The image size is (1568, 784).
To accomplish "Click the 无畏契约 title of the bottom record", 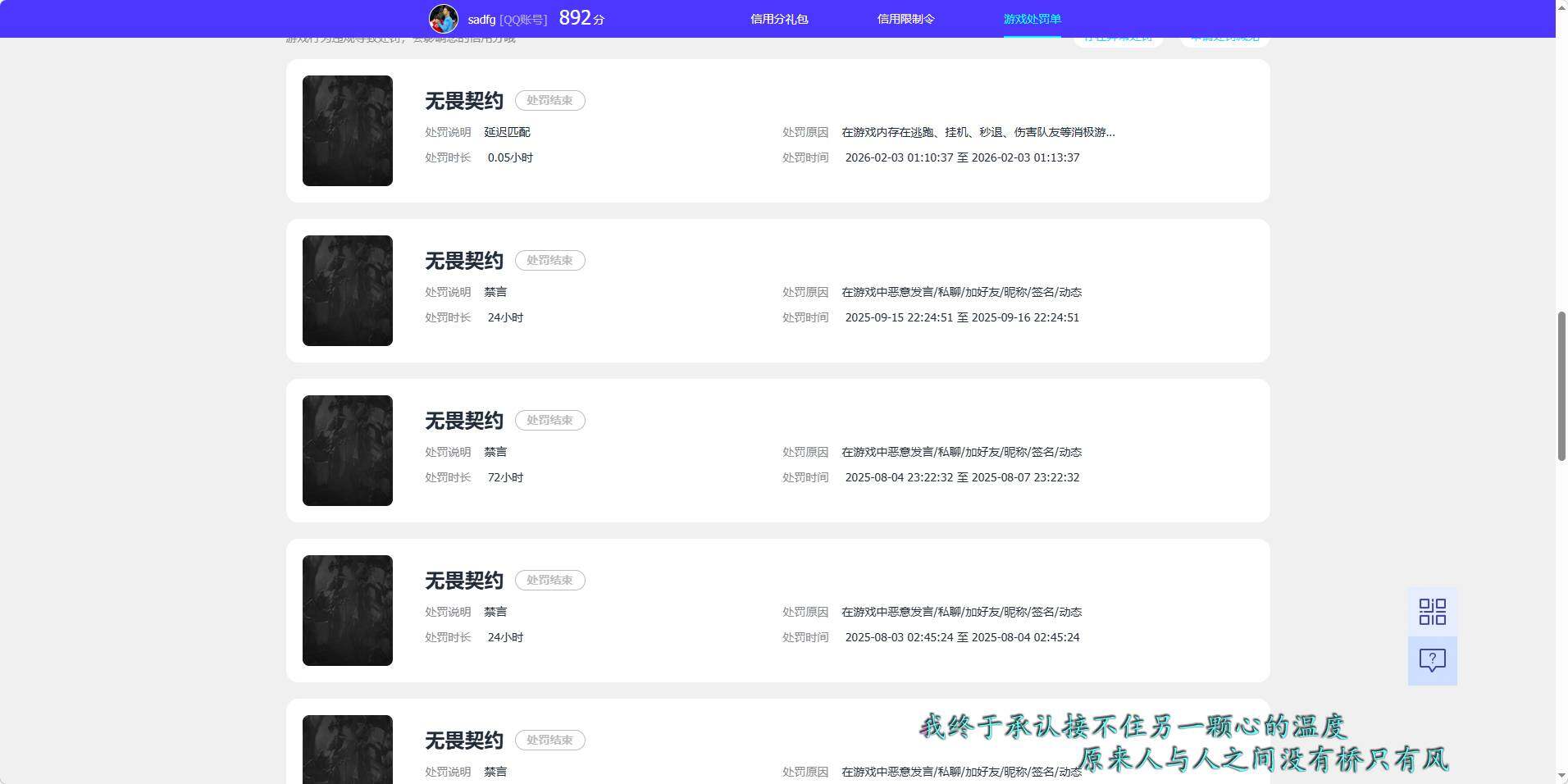I will (x=463, y=740).
